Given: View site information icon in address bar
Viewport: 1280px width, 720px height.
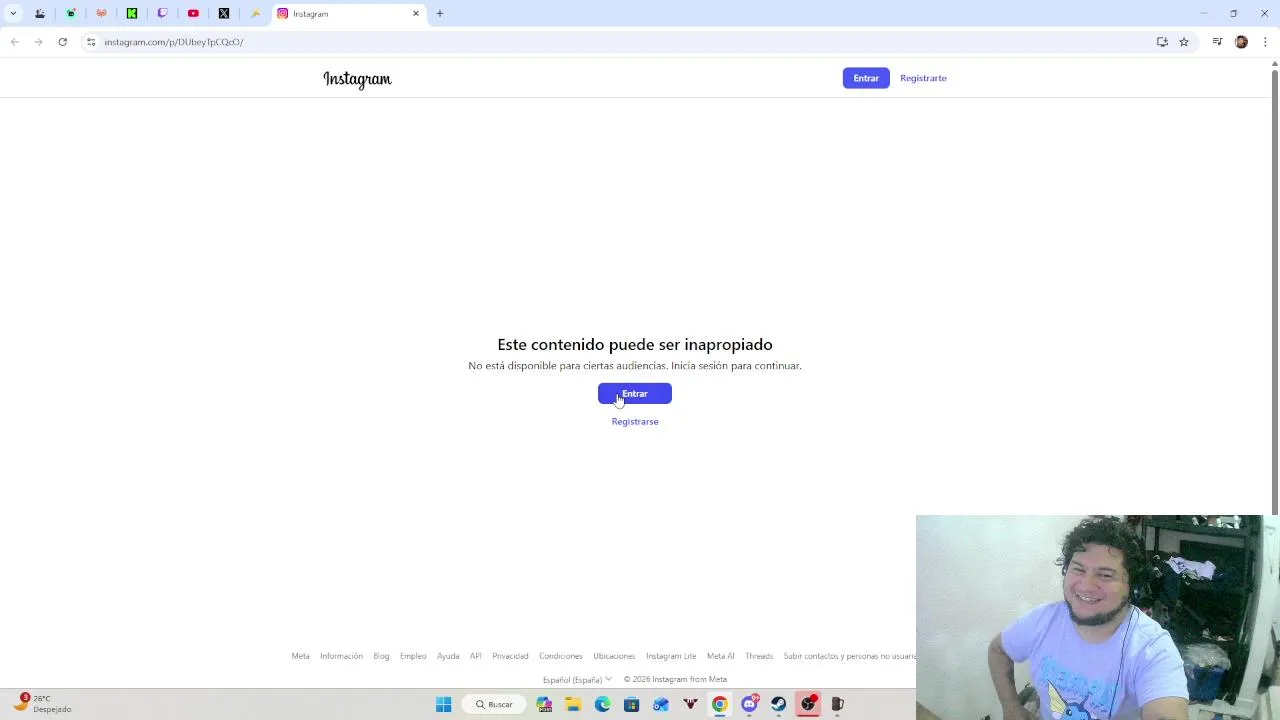Looking at the screenshot, I should (x=91, y=42).
